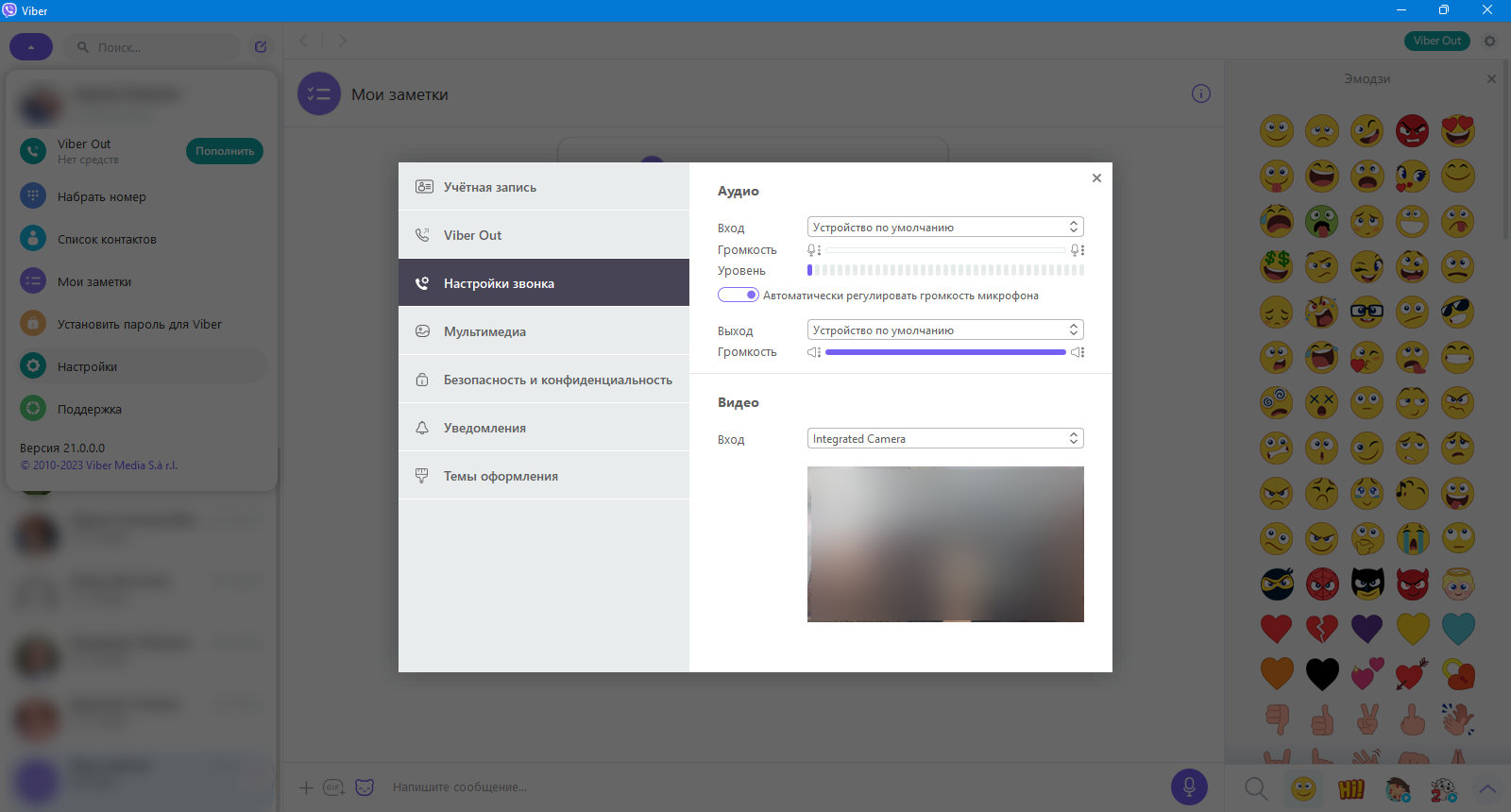Insert the red devil emoji
Image resolution: width=1511 pixels, height=812 pixels.
1413,584
